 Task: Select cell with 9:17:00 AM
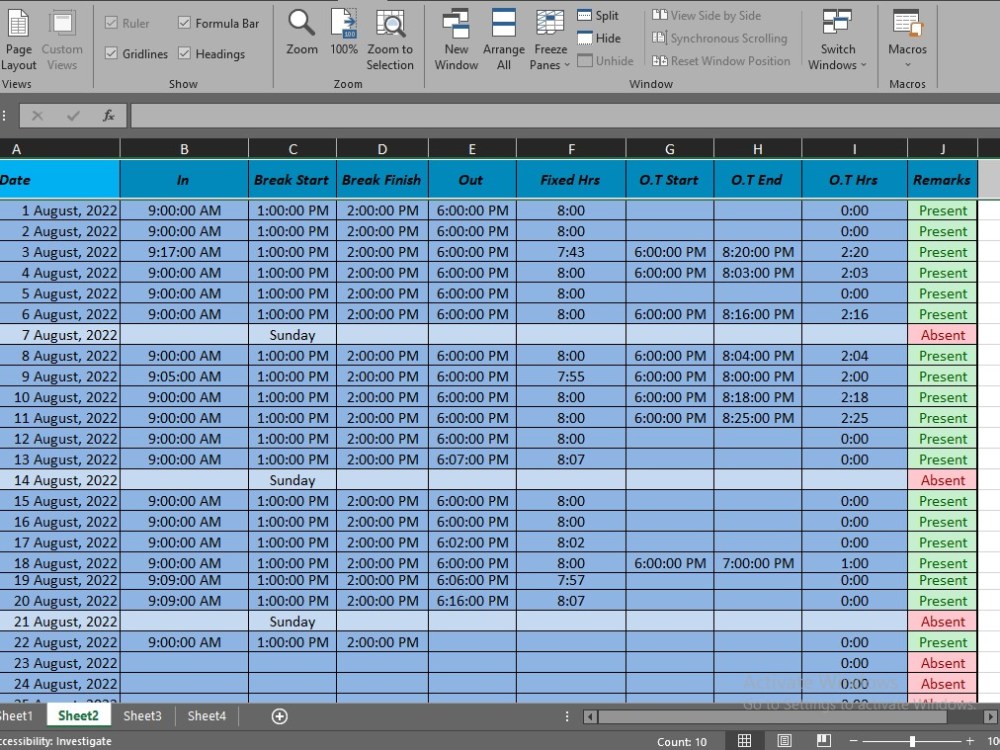[184, 252]
